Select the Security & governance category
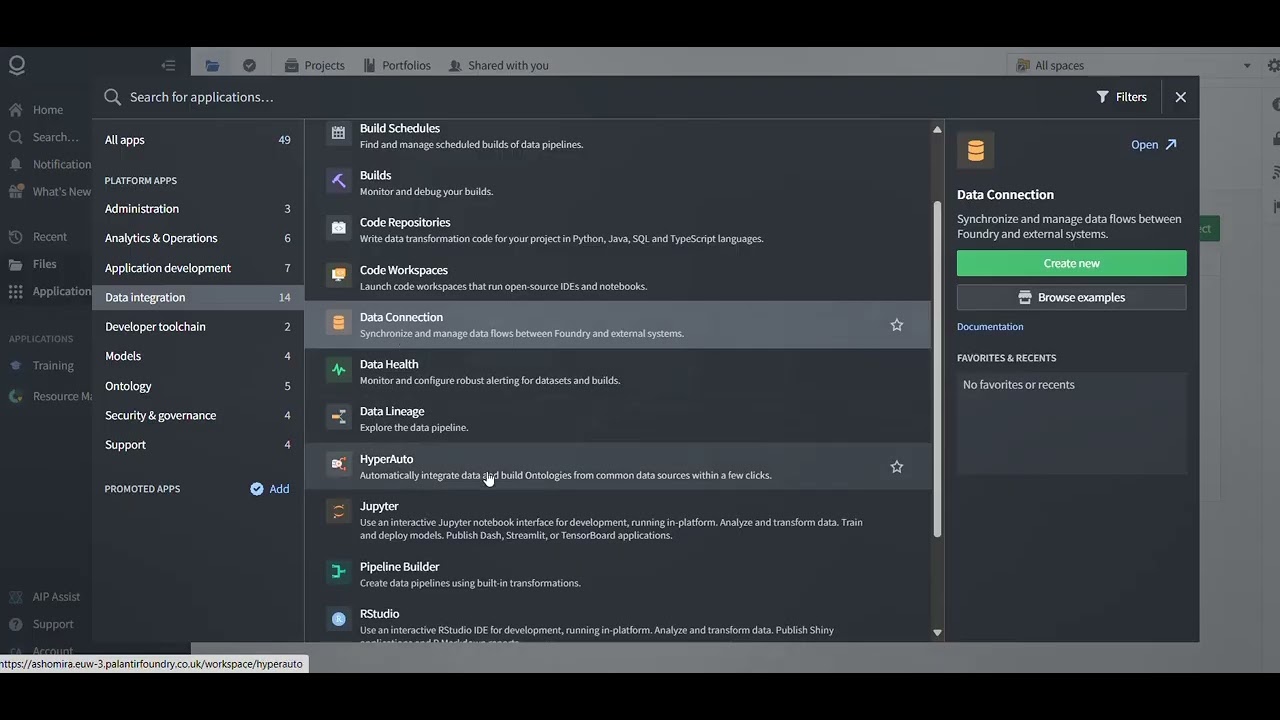The image size is (1280, 720). (198, 415)
